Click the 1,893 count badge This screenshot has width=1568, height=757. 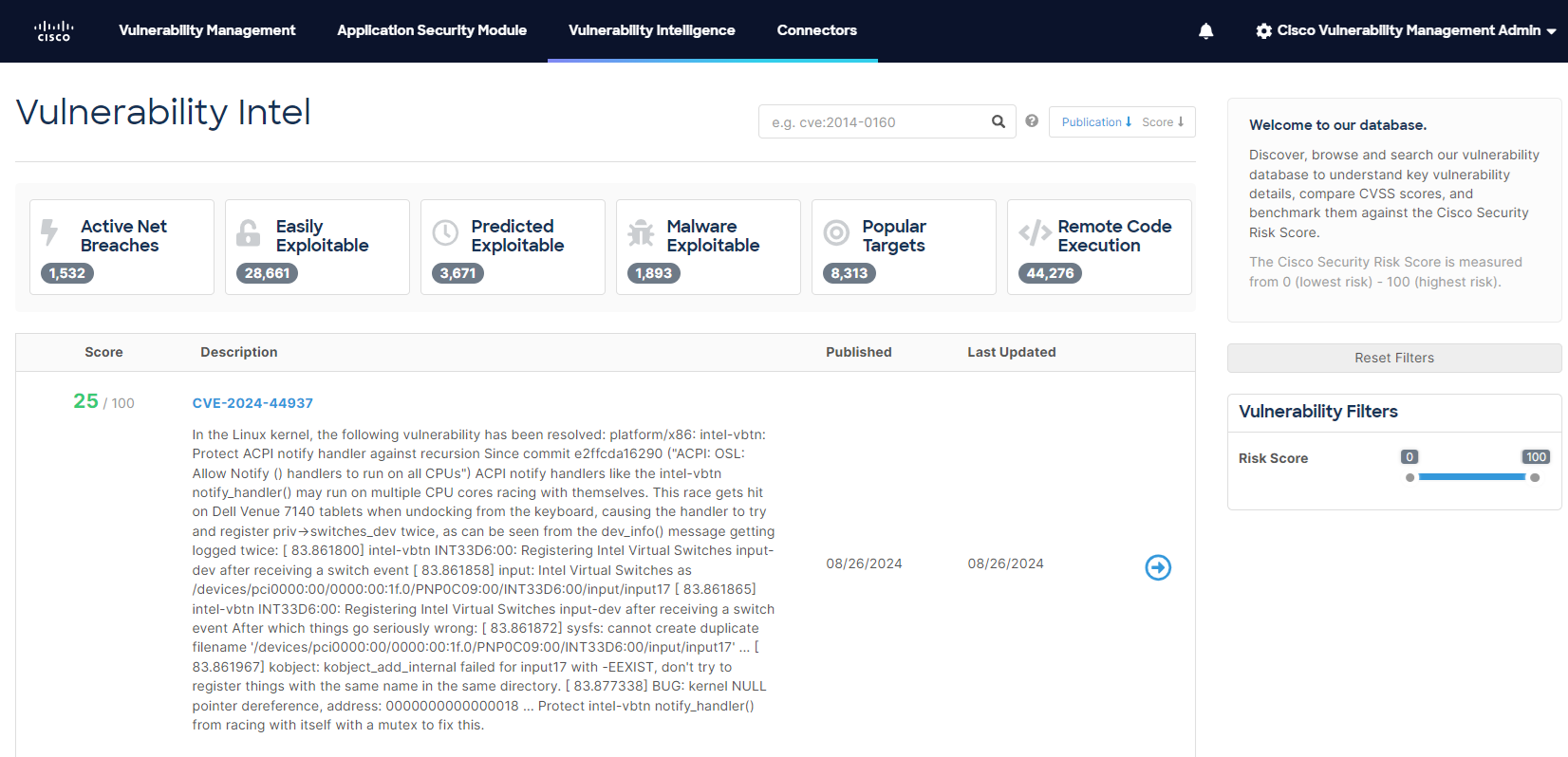pyautogui.click(x=653, y=273)
